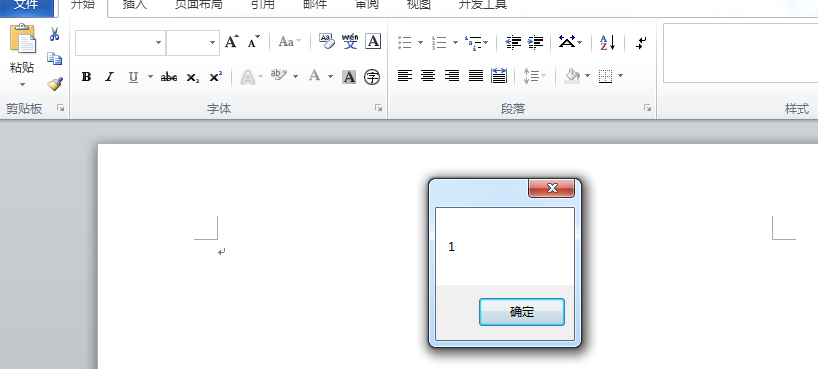818x369 pixels.
Task: Click the Paste clipboard icon
Action: click(x=23, y=39)
